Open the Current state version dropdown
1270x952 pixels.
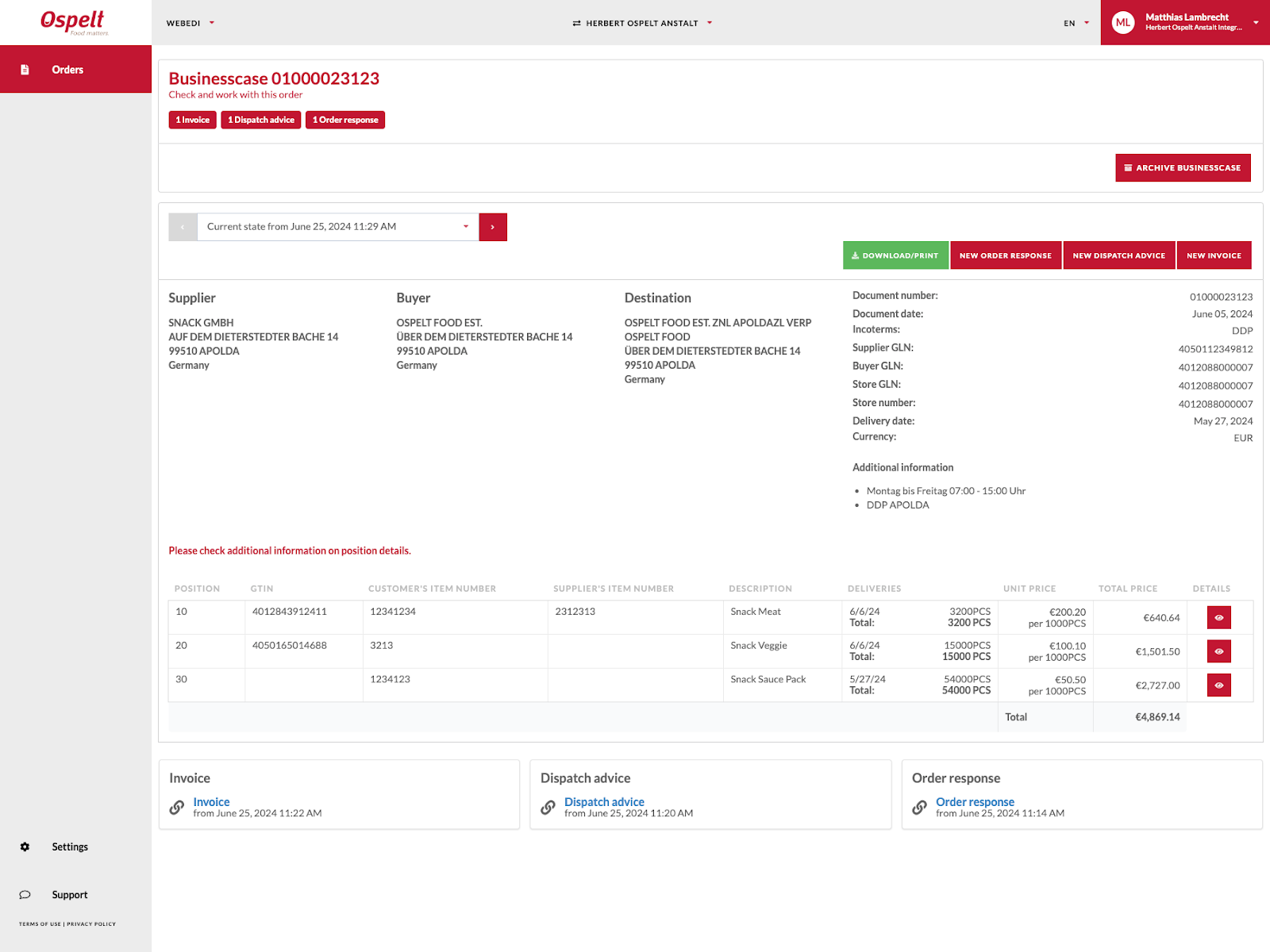337,227
